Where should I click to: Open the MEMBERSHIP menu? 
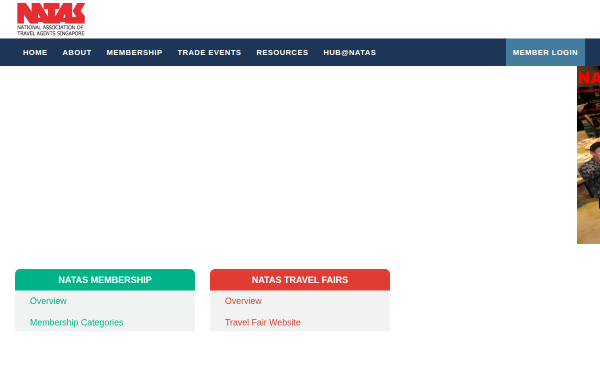click(134, 52)
